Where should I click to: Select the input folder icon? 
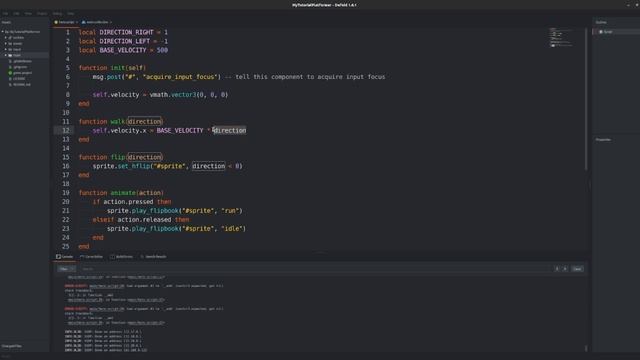pos(10,49)
